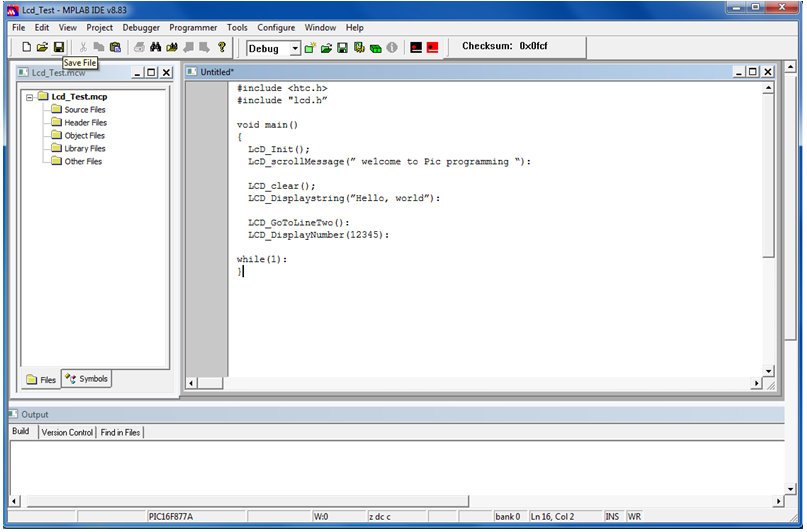Click the Paste clipboard icon
Viewport: 807px width, 532px height.
(115, 47)
